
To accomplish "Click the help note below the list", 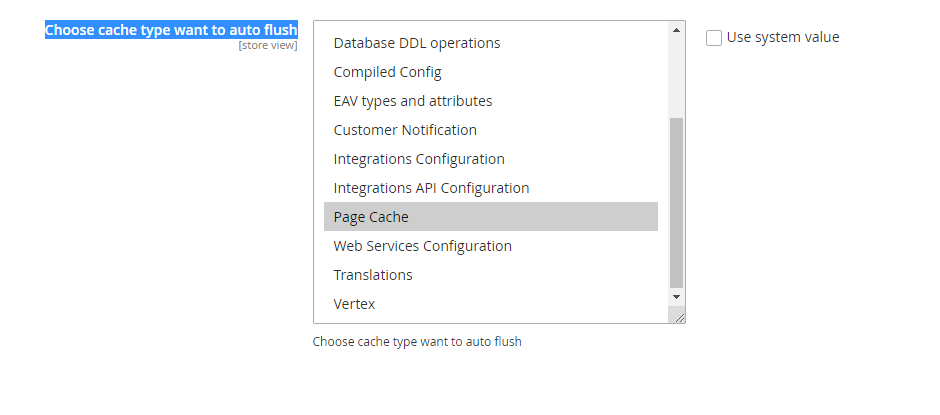I will coord(417,342).
